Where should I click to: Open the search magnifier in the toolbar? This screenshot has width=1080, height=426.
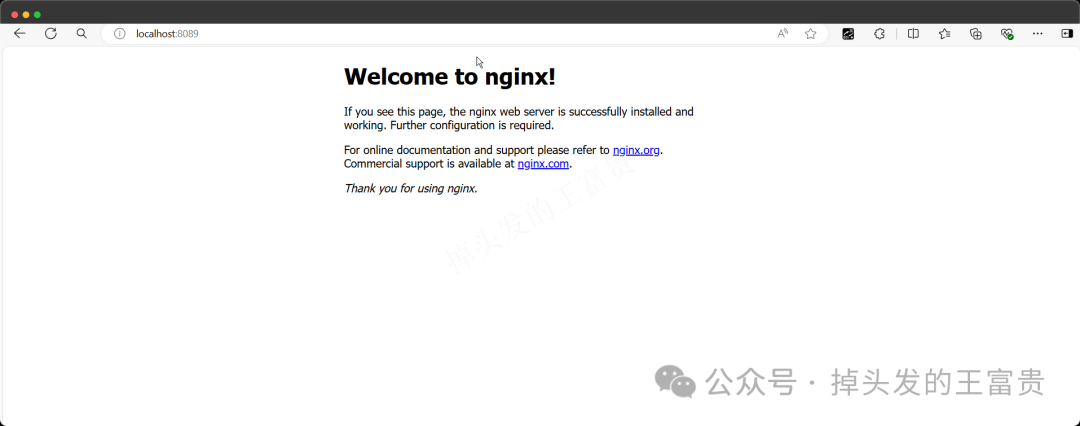[81, 33]
